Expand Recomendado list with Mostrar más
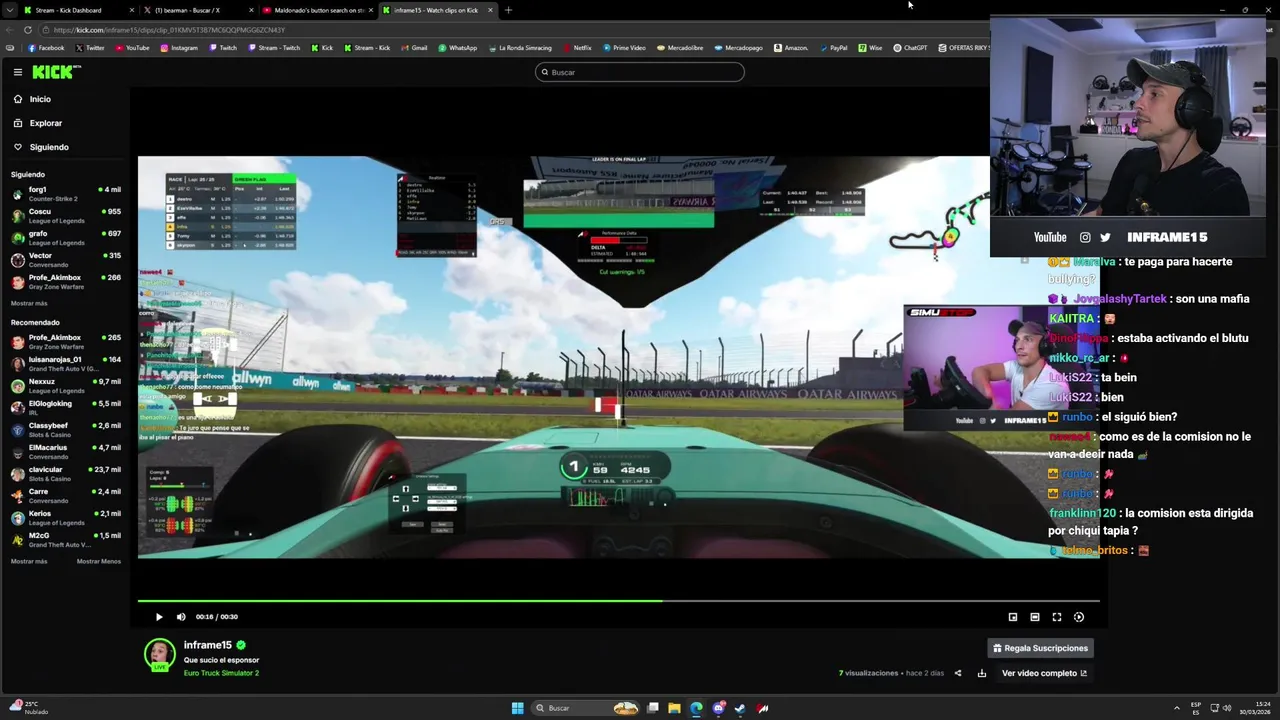The image size is (1280, 720). pos(29,561)
